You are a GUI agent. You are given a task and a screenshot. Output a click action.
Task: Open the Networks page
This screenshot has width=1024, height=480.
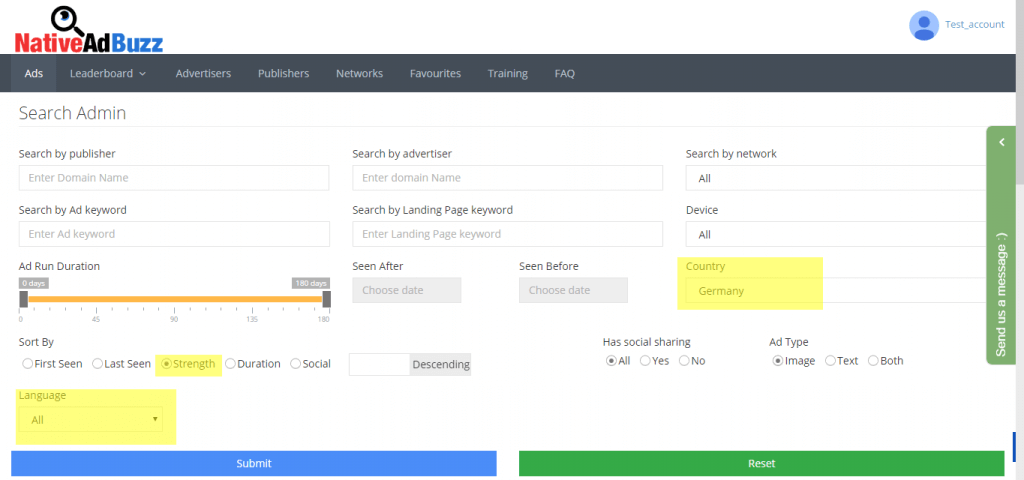[359, 73]
